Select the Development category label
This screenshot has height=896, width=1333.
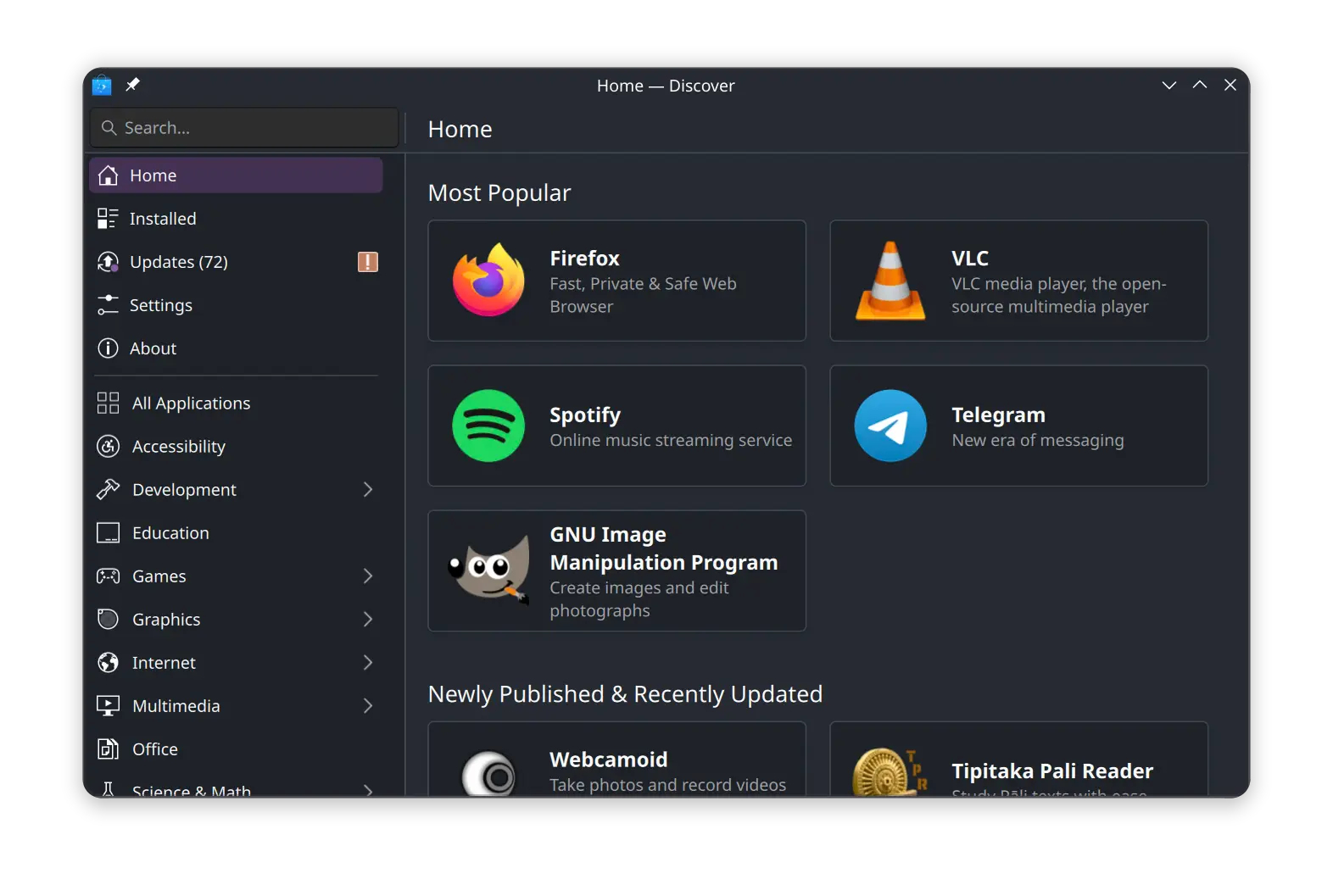(184, 490)
